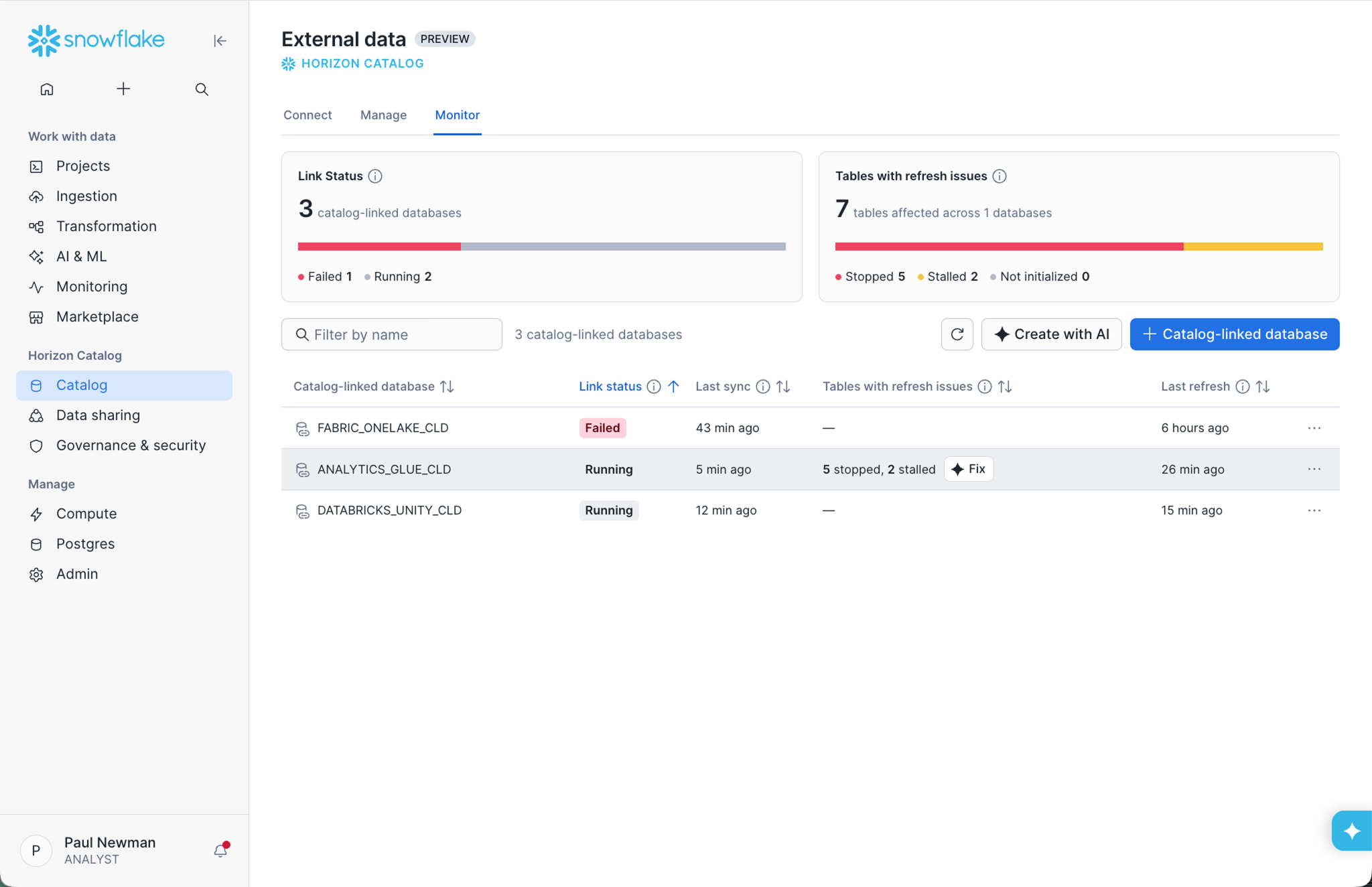Click the Failed status badge

pos(602,428)
